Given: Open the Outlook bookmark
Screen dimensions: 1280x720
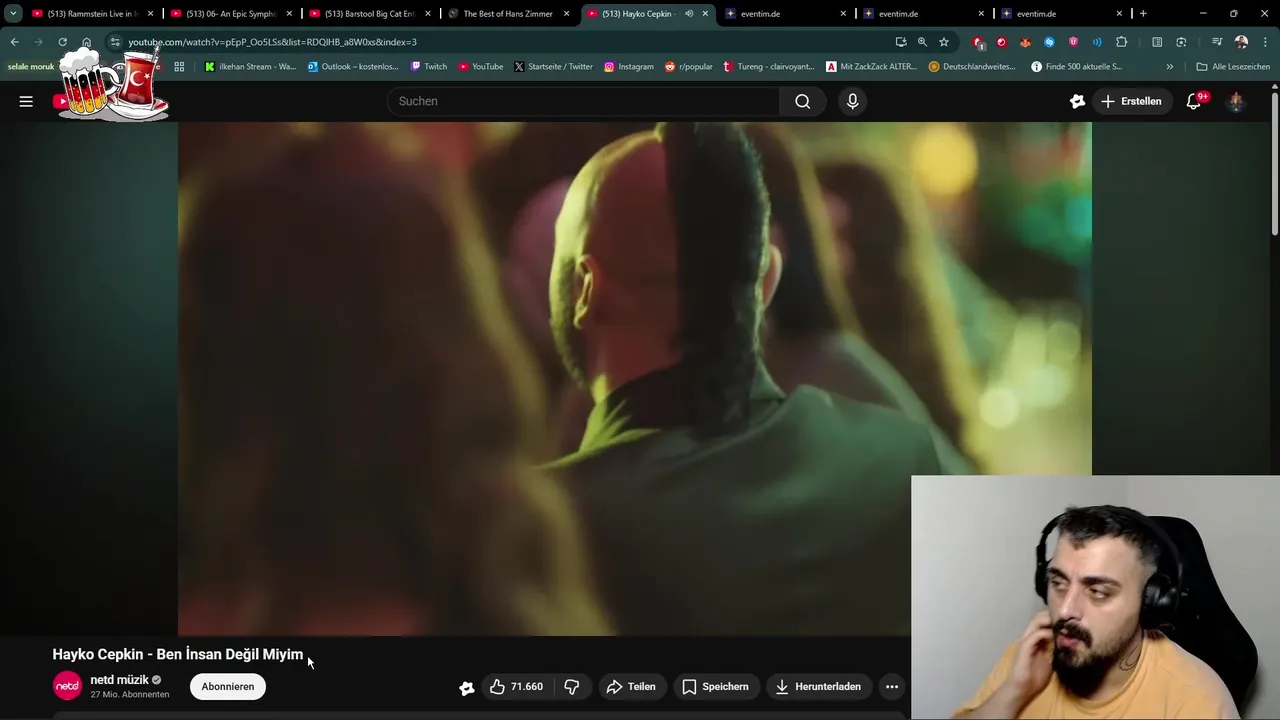Looking at the screenshot, I should pyautogui.click(x=353, y=67).
